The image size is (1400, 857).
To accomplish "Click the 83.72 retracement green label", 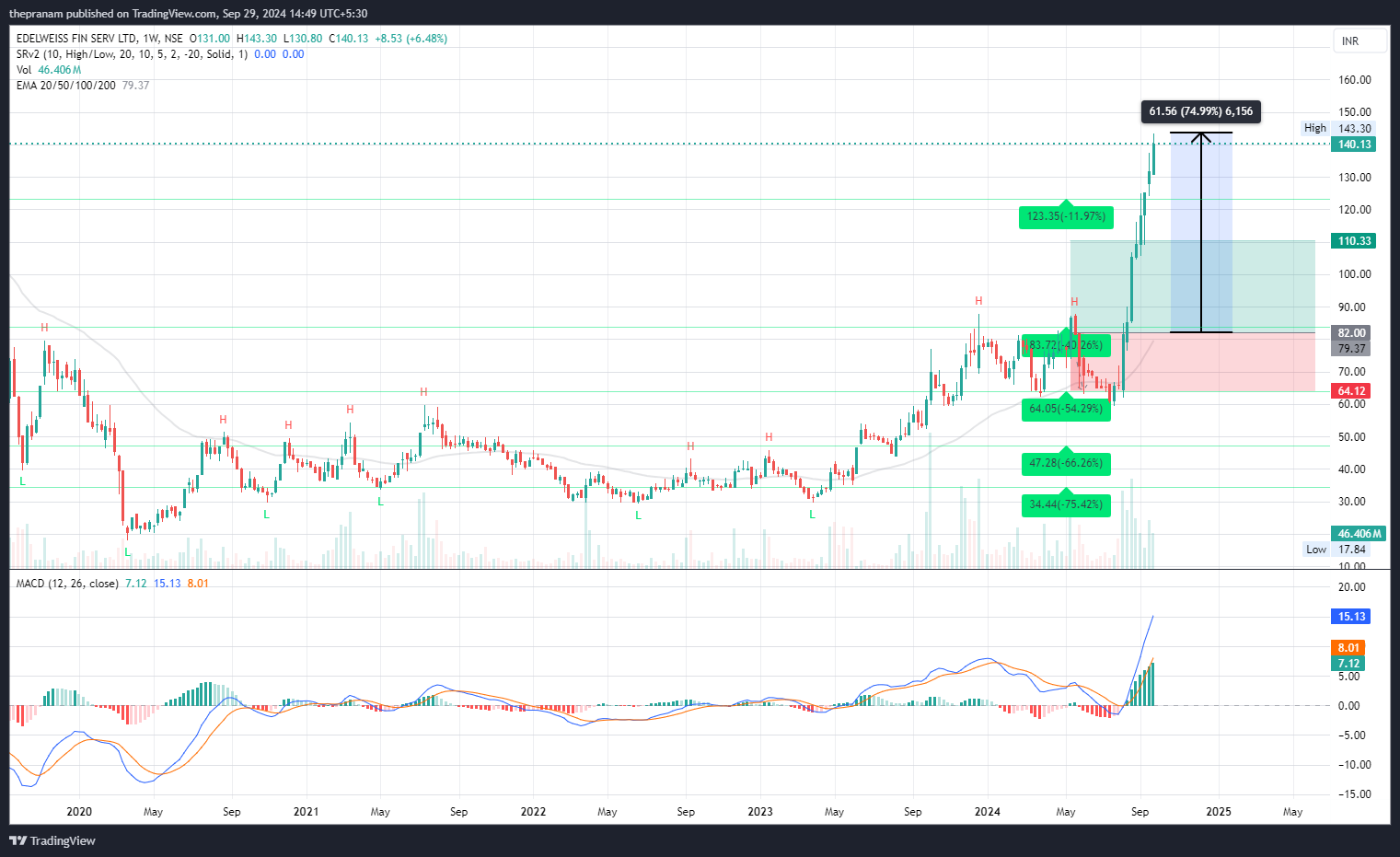I will tap(1066, 345).
